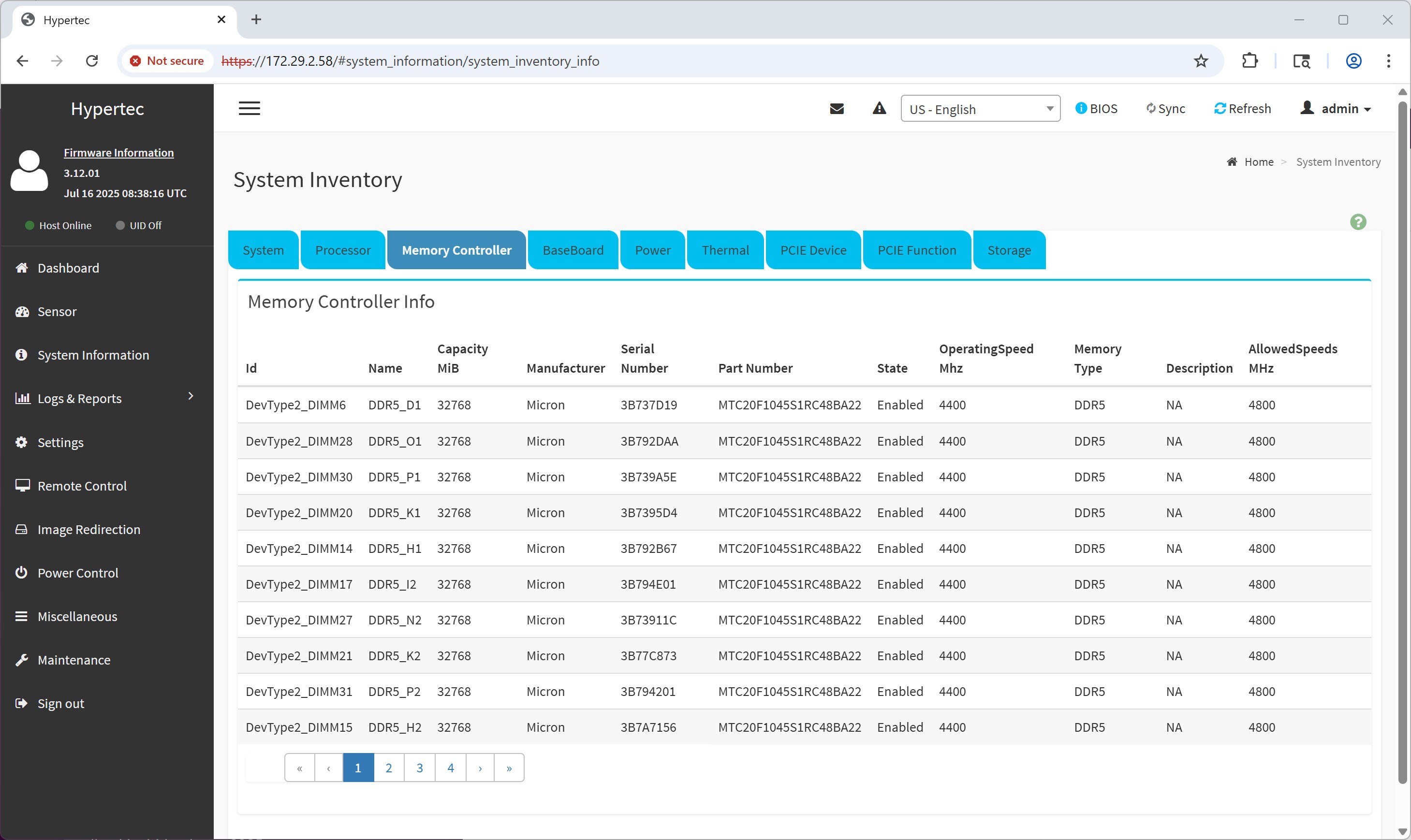Switch to the PCIE Device tab
The image size is (1411, 840).
pyautogui.click(x=812, y=250)
